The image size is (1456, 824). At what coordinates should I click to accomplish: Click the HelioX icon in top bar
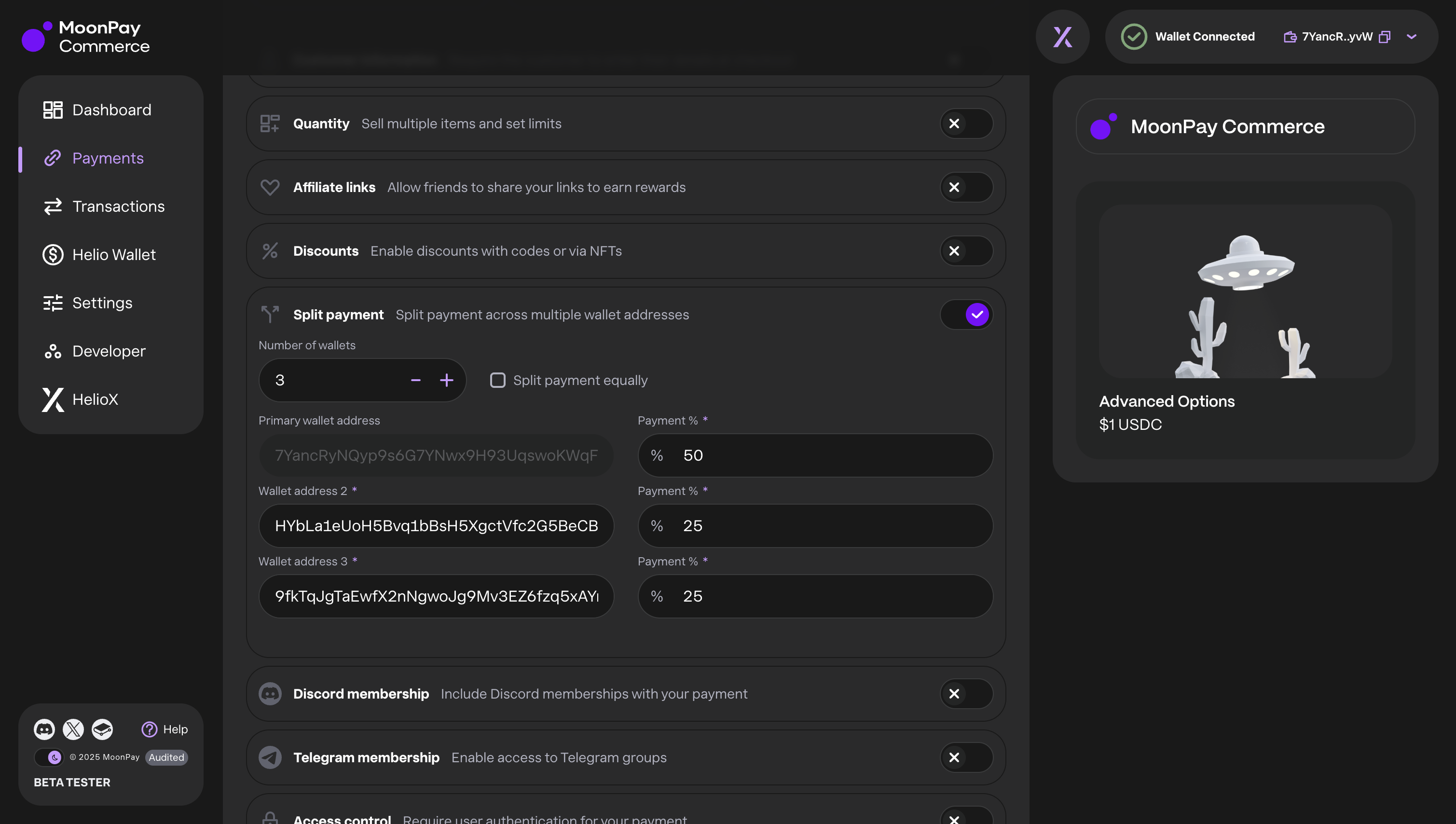[x=1062, y=37]
